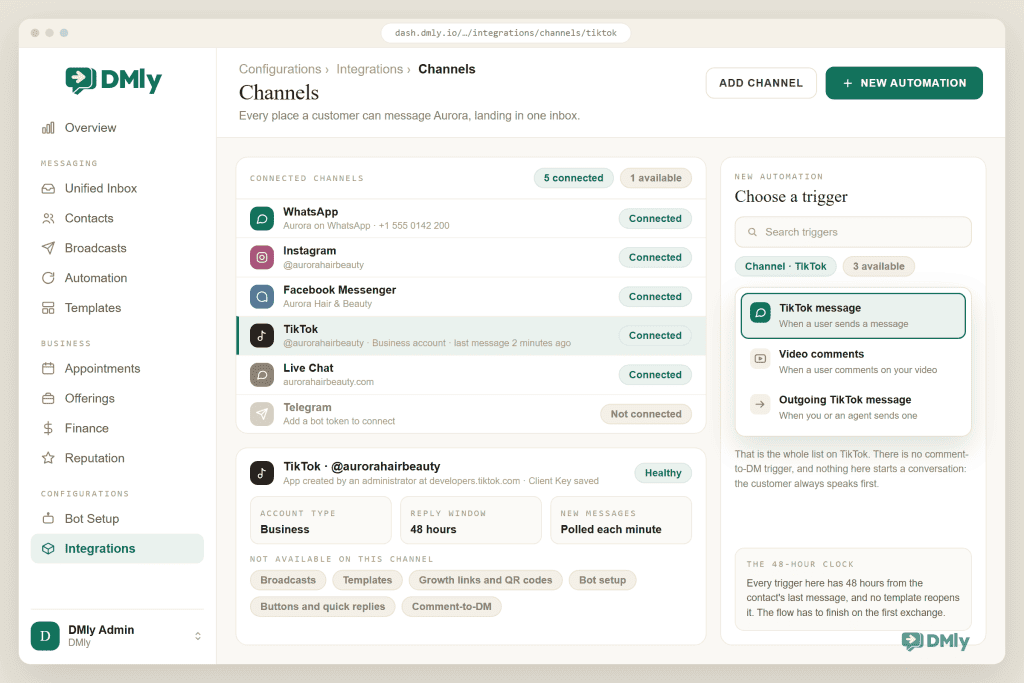Click the Search triggers field
This screenshot has height=683, width=1024.
click(853, 232)
